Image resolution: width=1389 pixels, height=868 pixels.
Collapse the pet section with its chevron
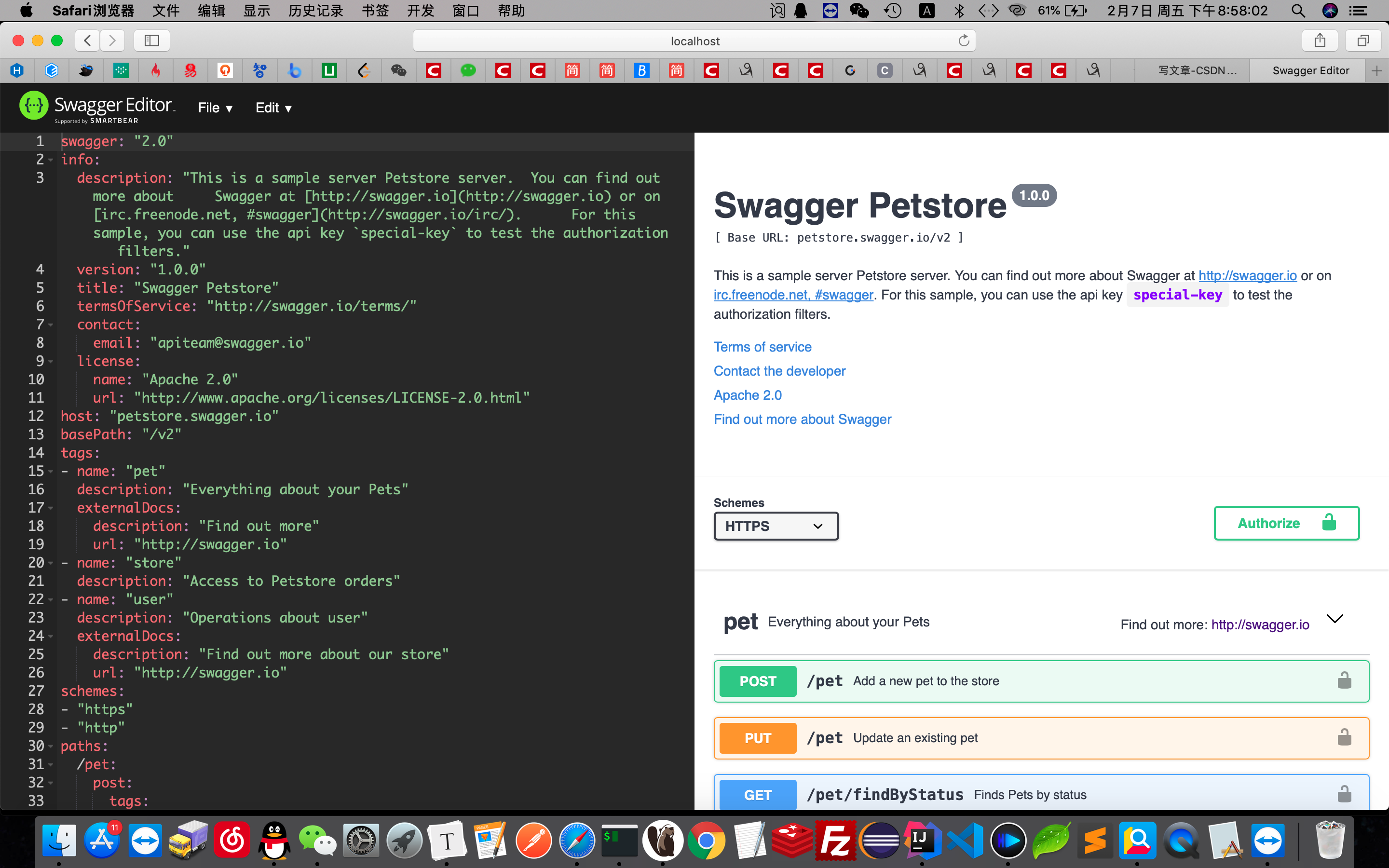(1335, 619)
